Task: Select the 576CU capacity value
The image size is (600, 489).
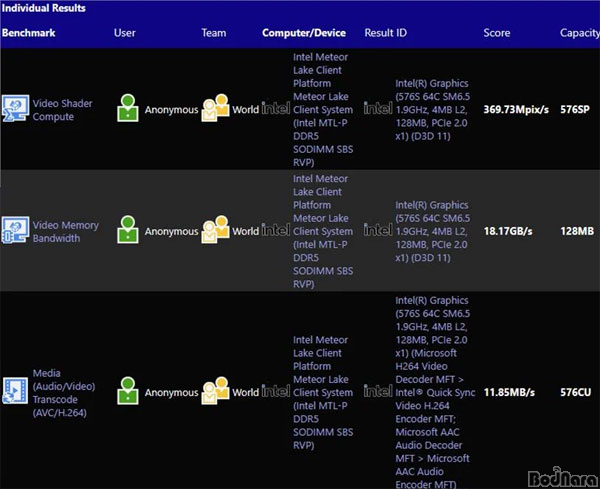Action: pos(576,392)
